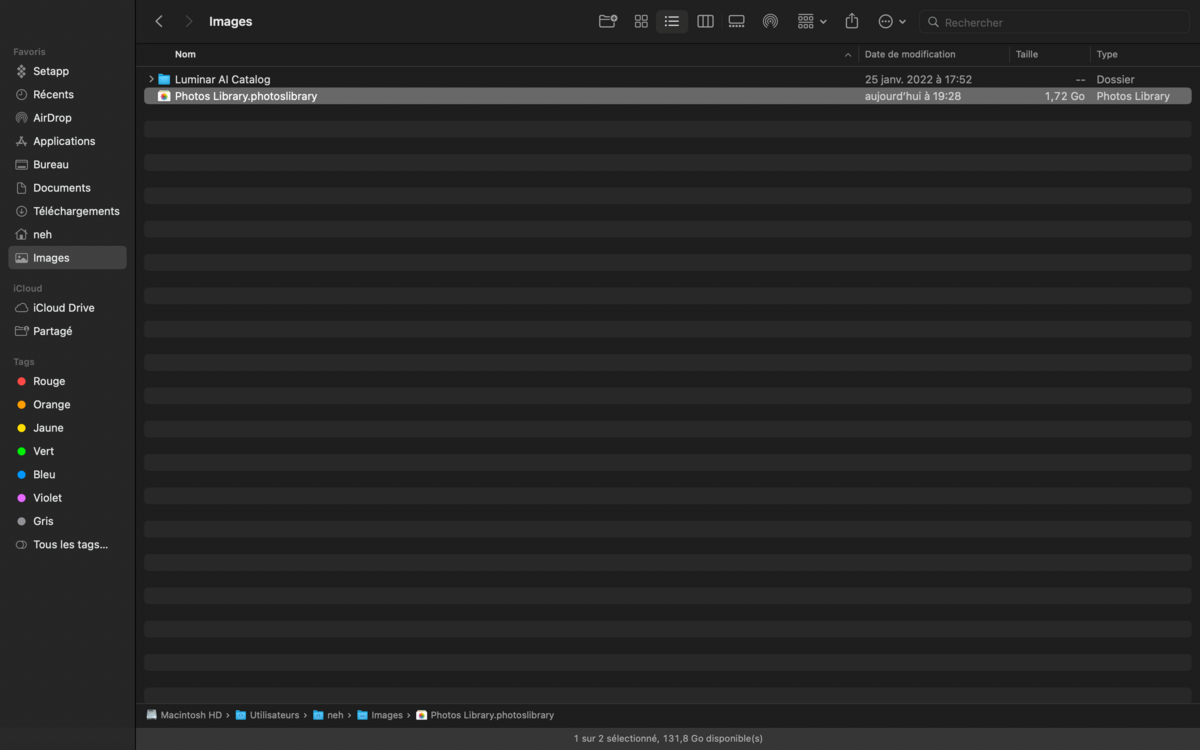Switch to list view

(672, 21)
